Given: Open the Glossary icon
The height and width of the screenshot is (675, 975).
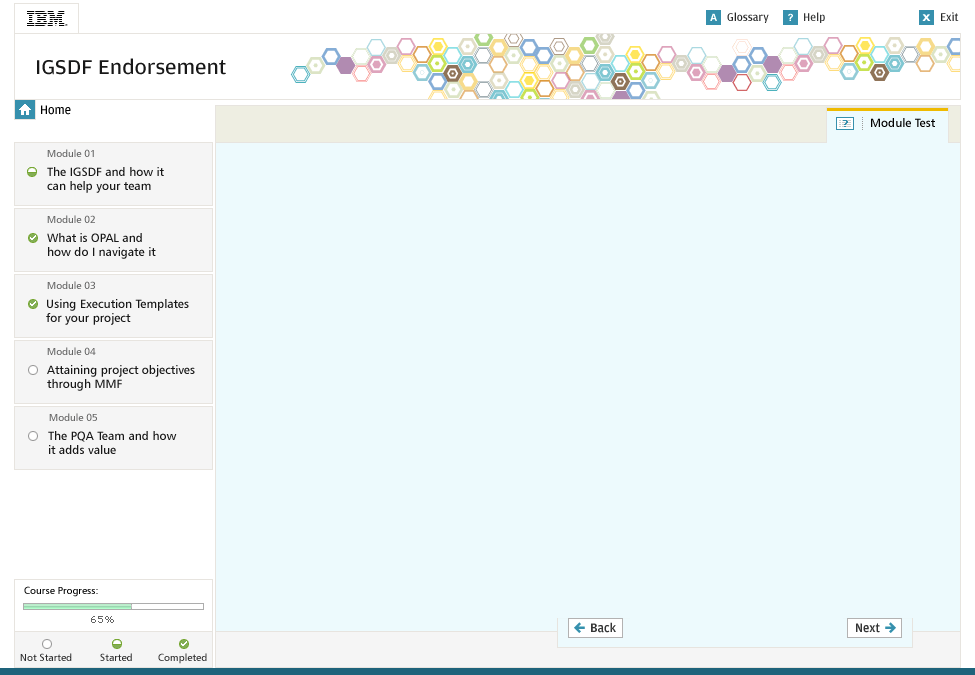Looking at the screenshot, I should coord(713,17).
